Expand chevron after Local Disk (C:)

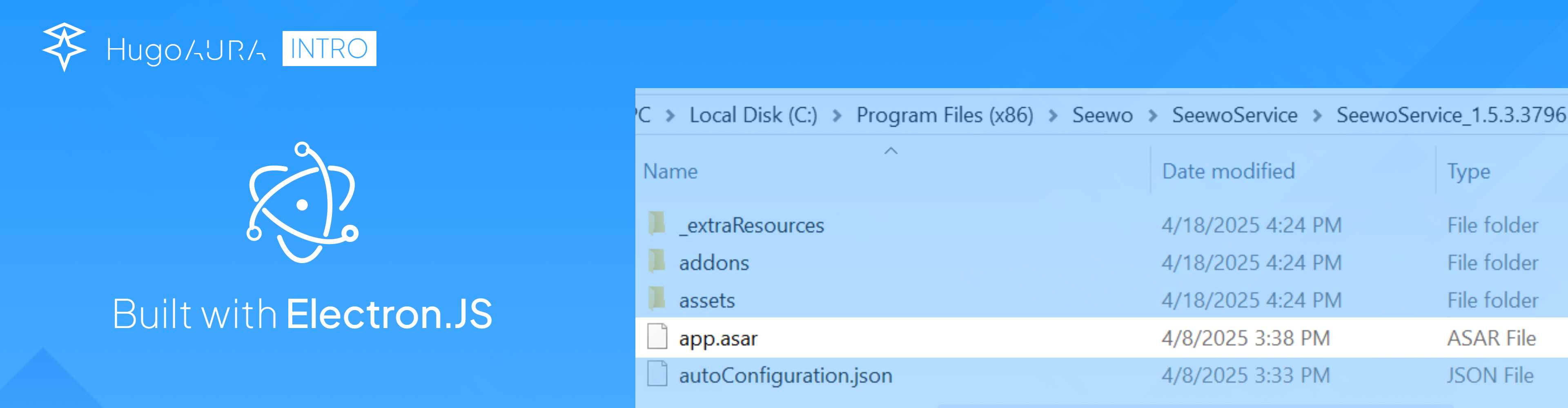tap(837, 115)
